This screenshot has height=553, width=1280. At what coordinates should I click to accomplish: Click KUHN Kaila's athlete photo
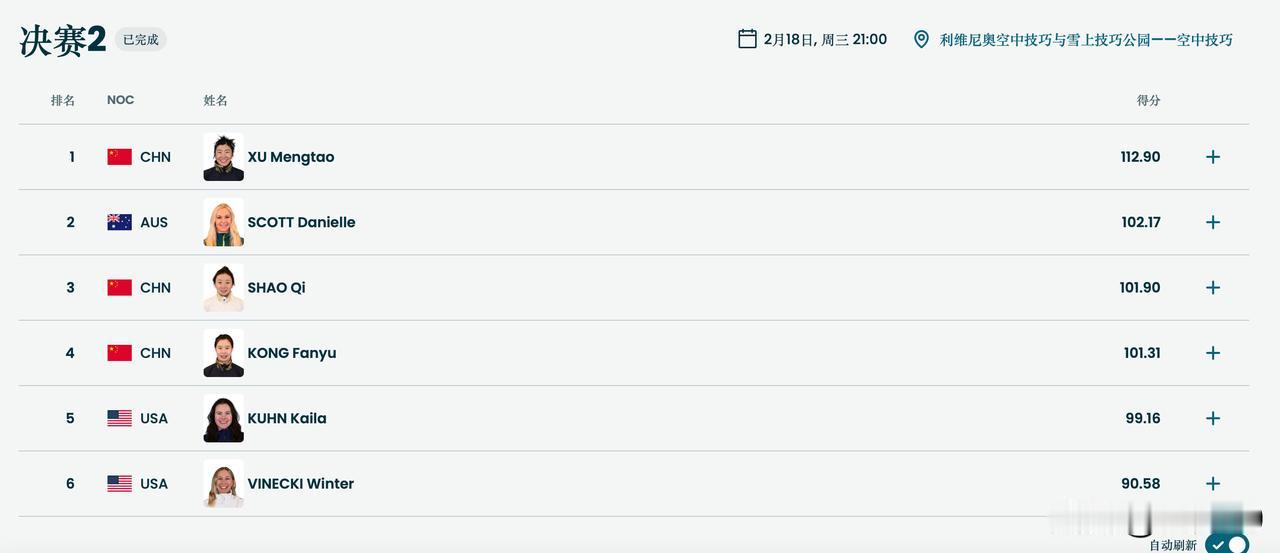(x=223, y=418)
